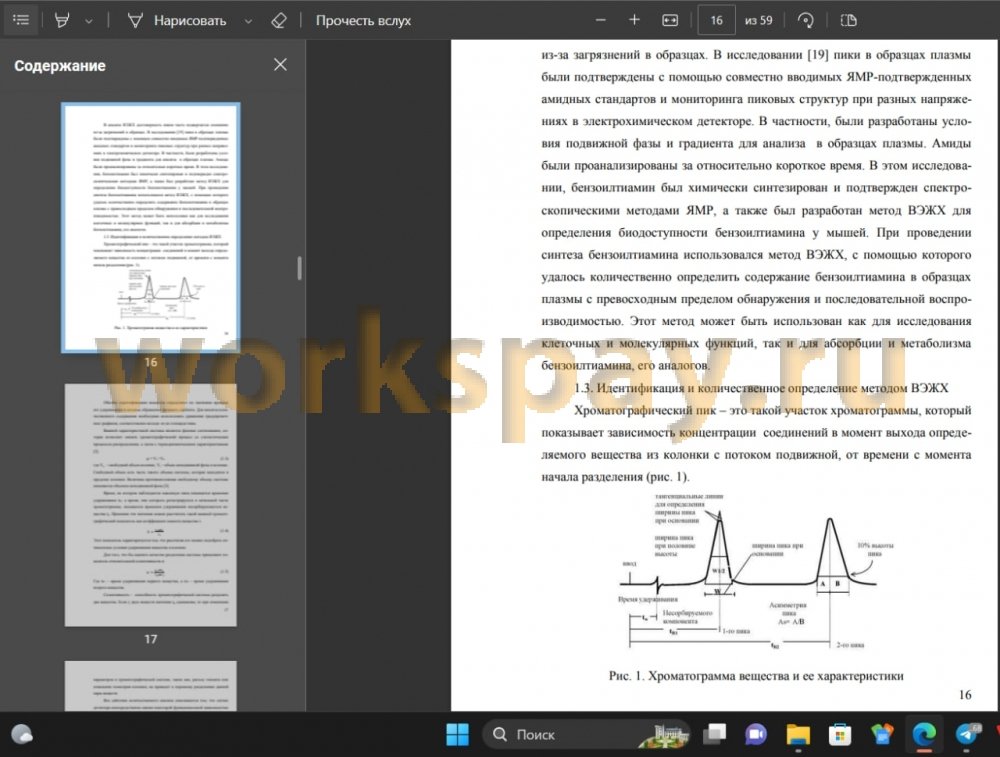The image size is (1000, 757).
Task: Launch the chat app from taskbar
Action: pyautogui.click(x=756, y=735)
